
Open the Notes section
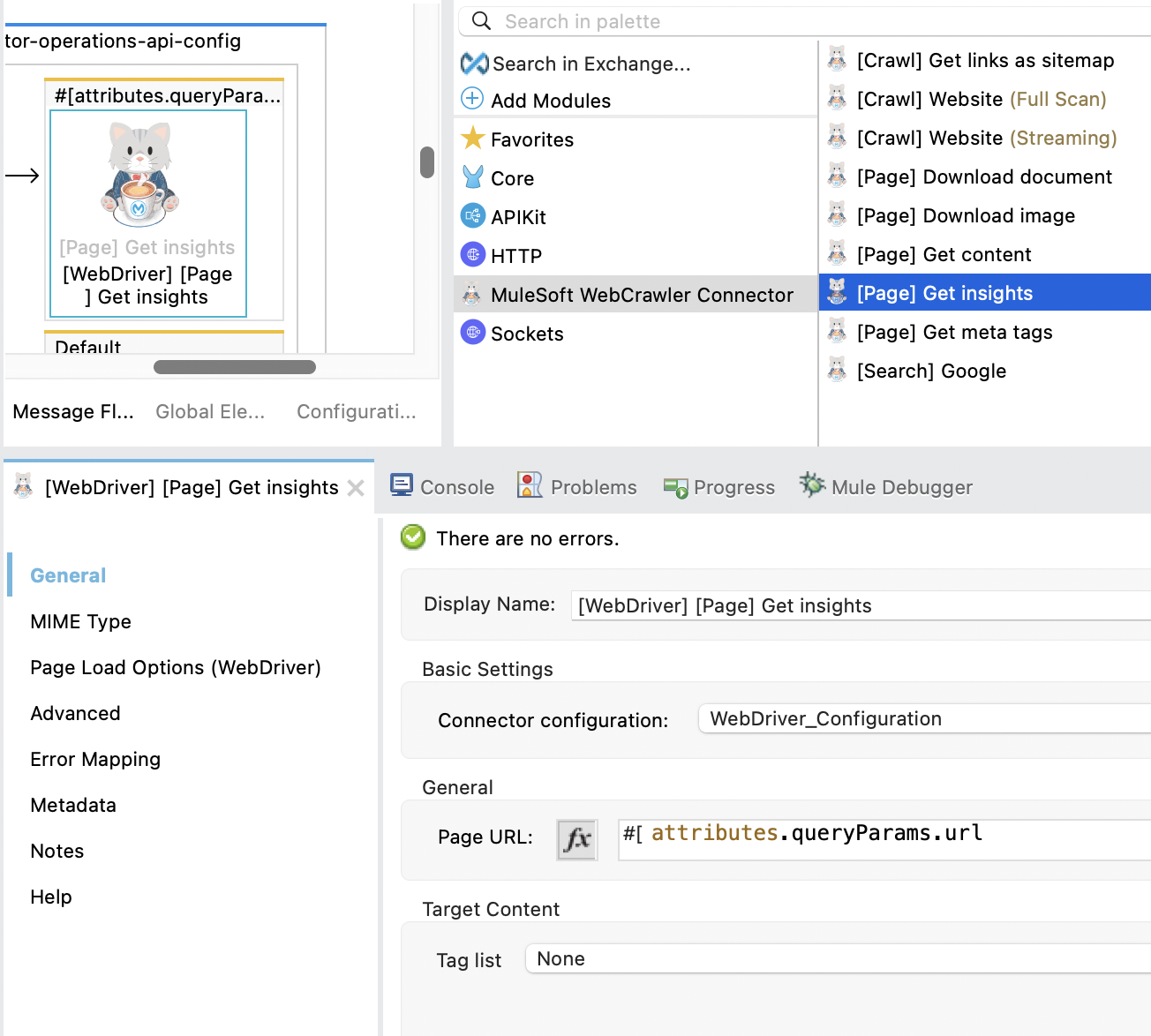(x=57, y=851)
